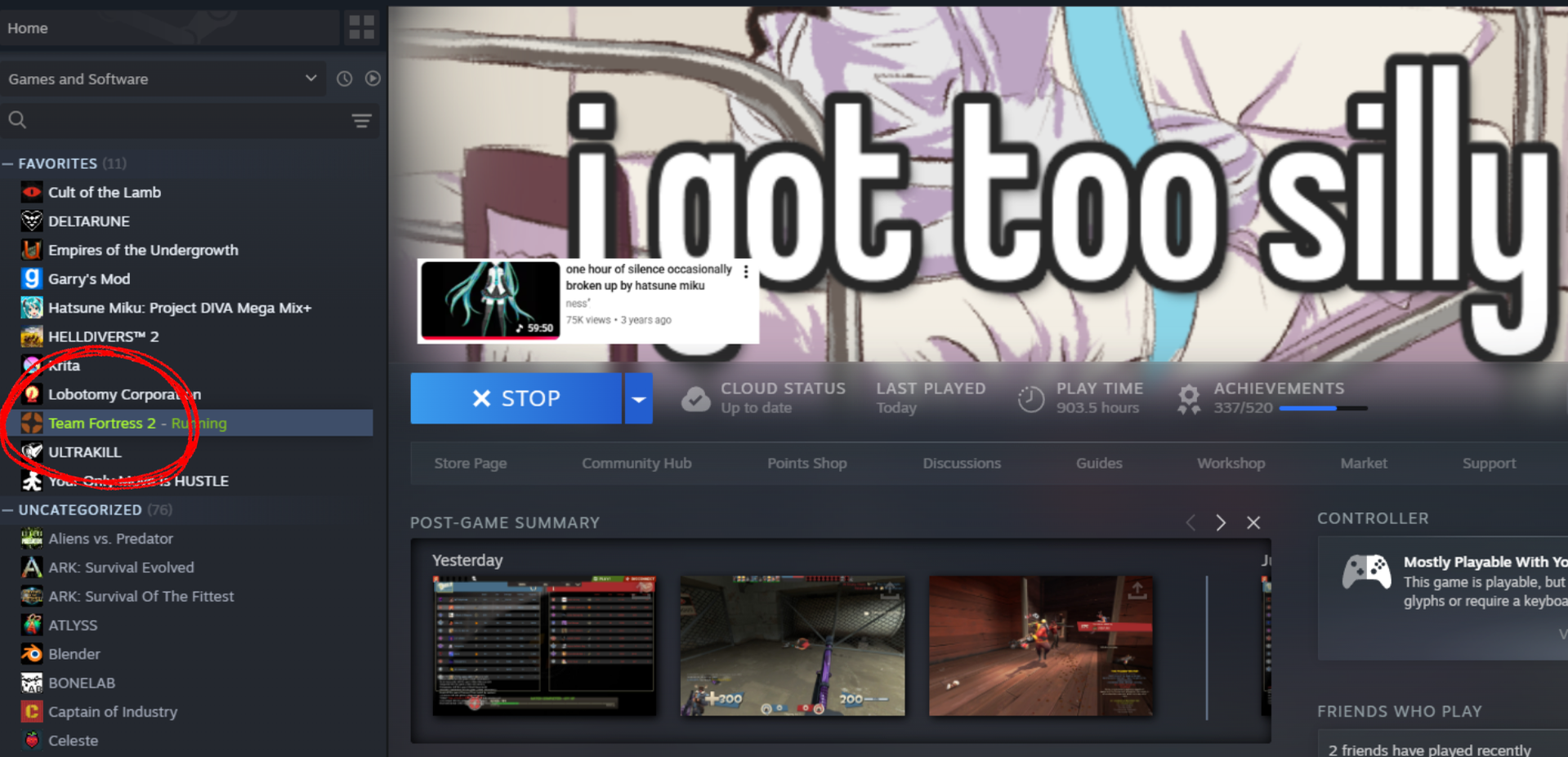
Task: Collapse the FAVORITES category
Action: (7, 163)
